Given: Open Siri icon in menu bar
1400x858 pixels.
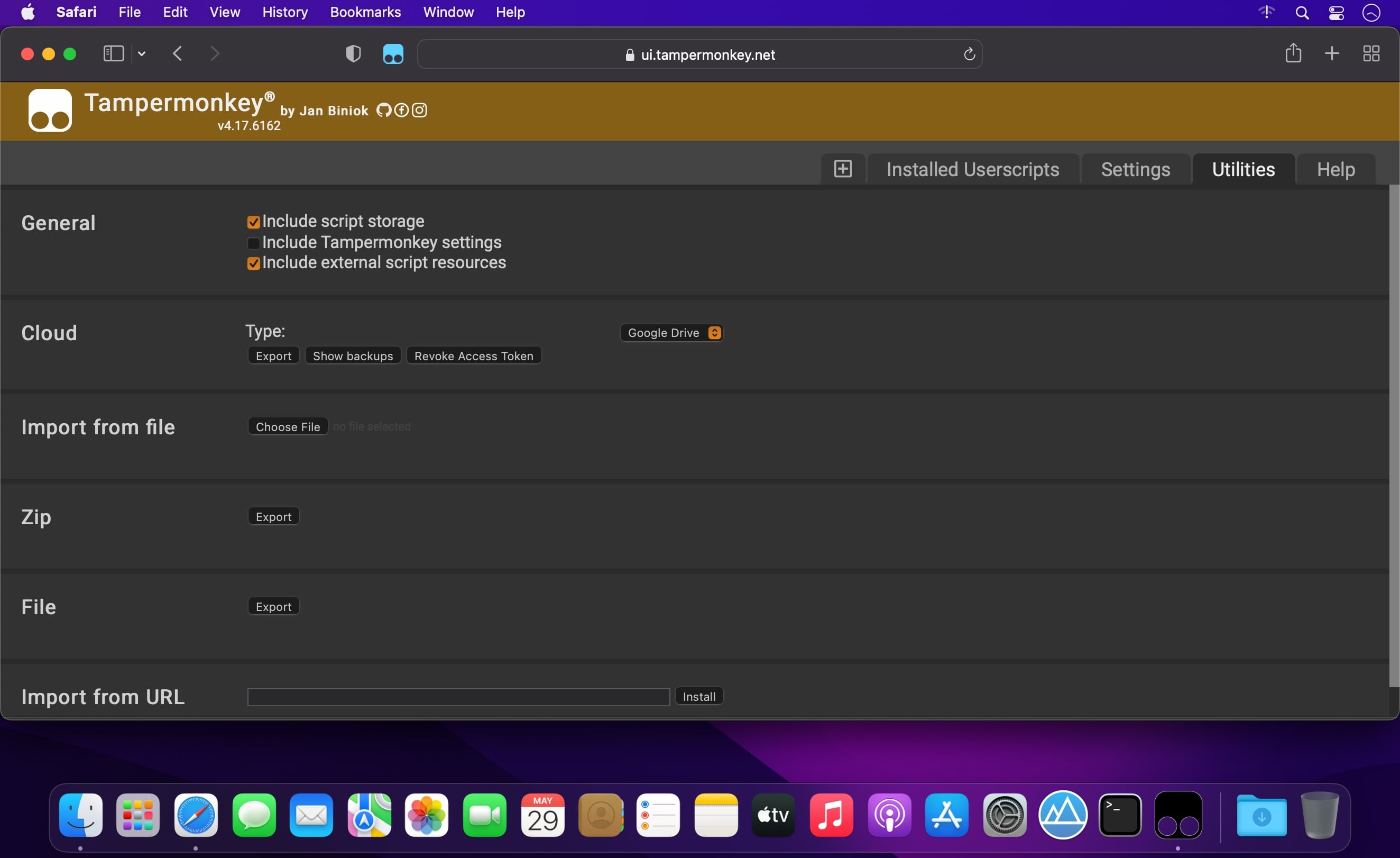Looking at the screenshot, I should pos(1371,13).
